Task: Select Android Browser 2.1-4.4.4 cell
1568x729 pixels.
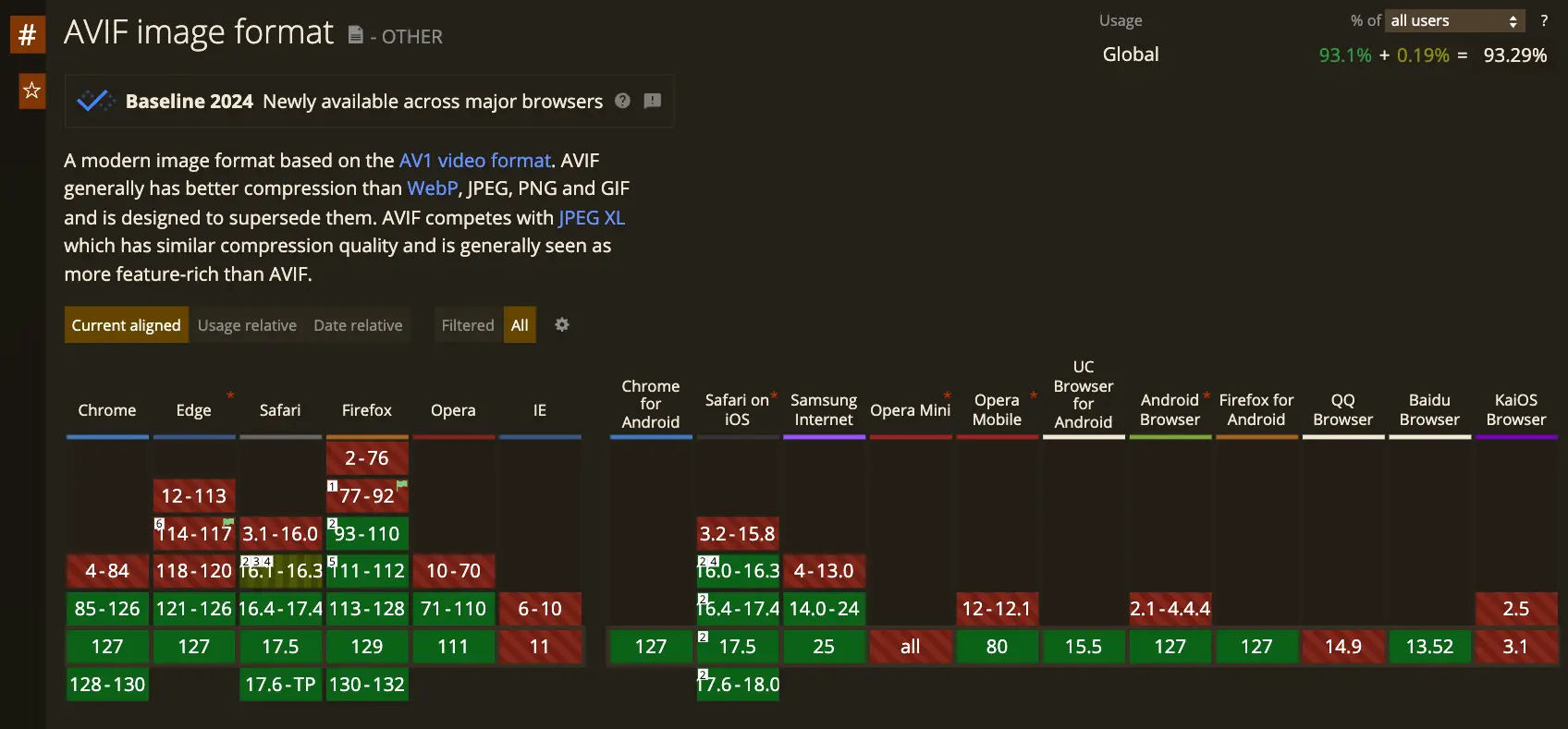Action: pos(1170,609)
